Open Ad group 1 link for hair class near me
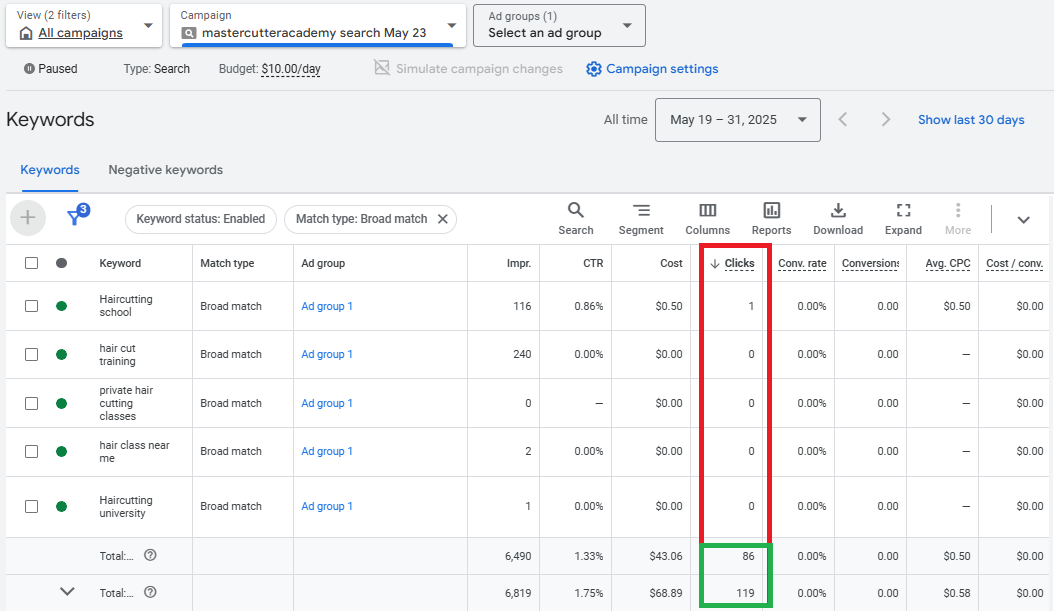This screenshot has height=611, width=1054. click(x=327, y=452)
